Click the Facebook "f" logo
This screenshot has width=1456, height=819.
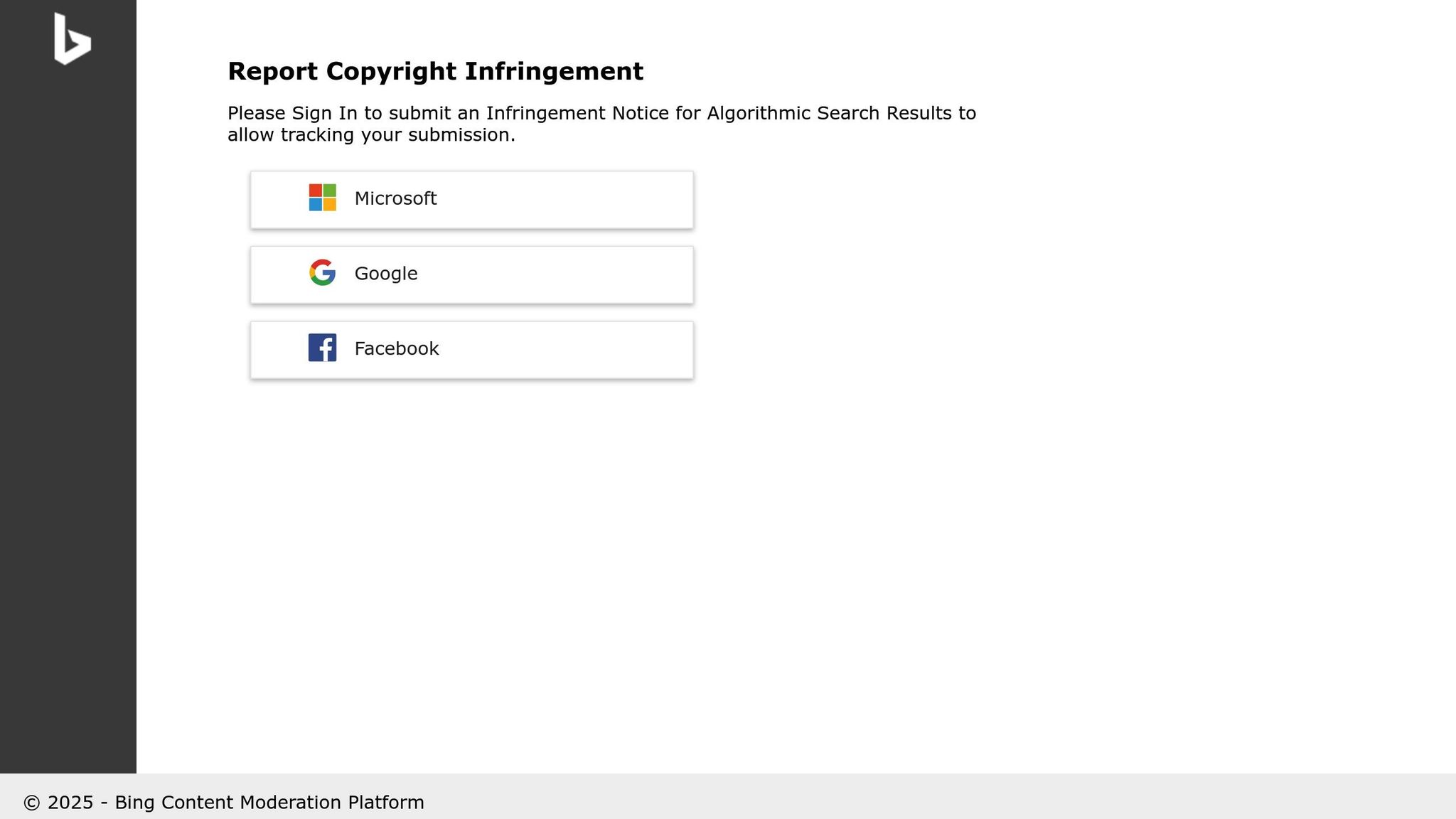(322, 348)
